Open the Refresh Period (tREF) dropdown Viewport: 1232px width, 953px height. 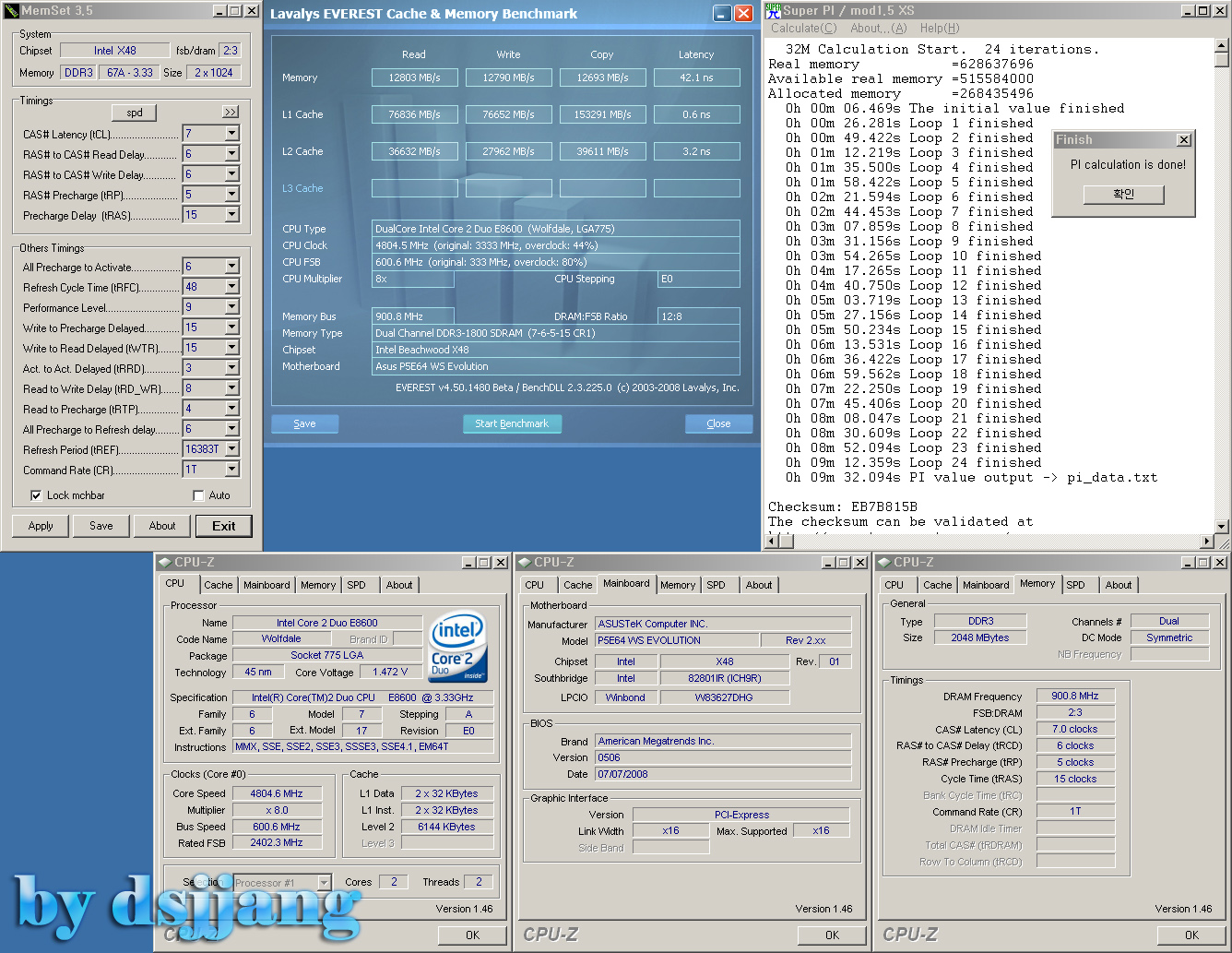coord(231,449)
